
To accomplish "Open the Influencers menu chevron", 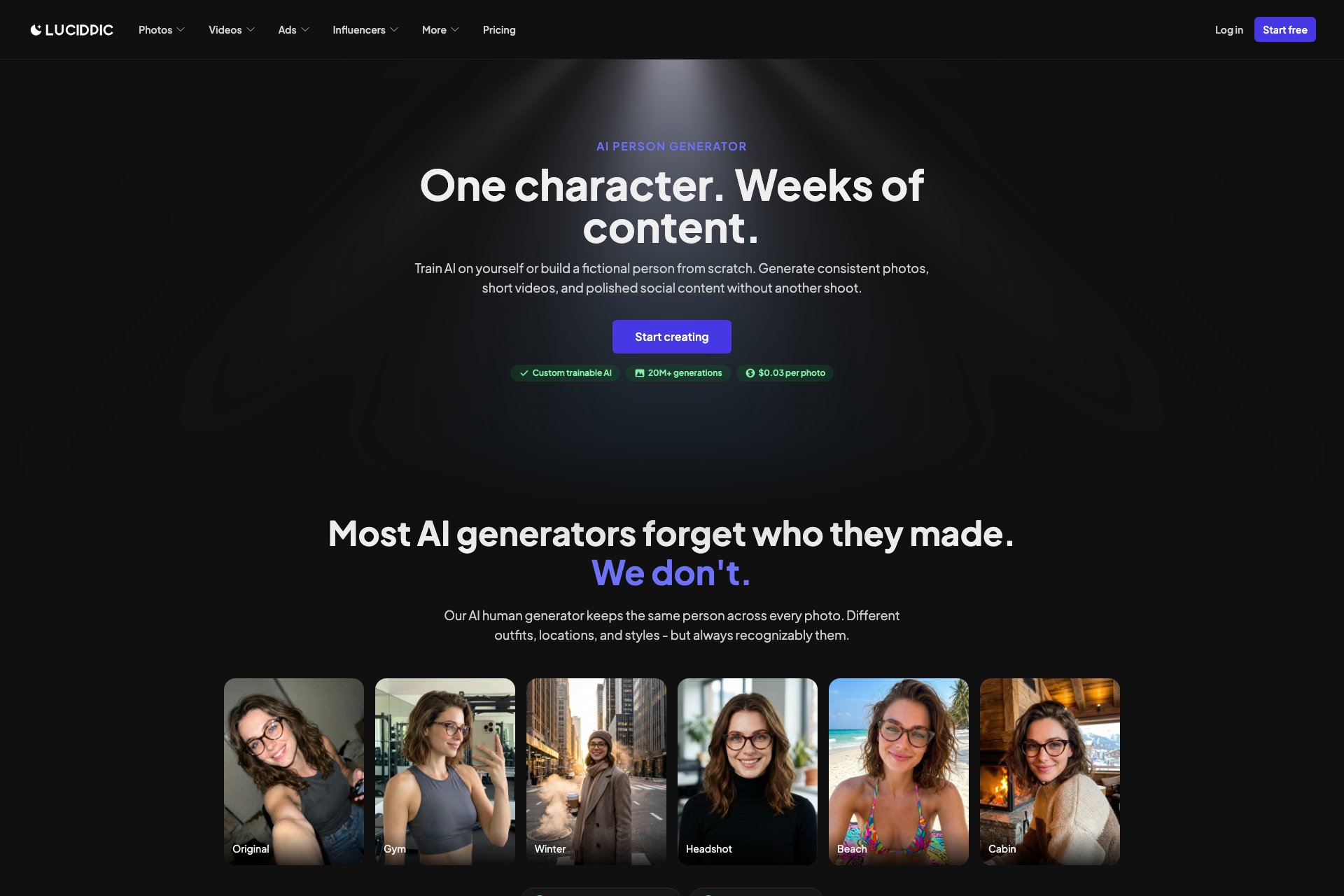I will pos(394,29).
